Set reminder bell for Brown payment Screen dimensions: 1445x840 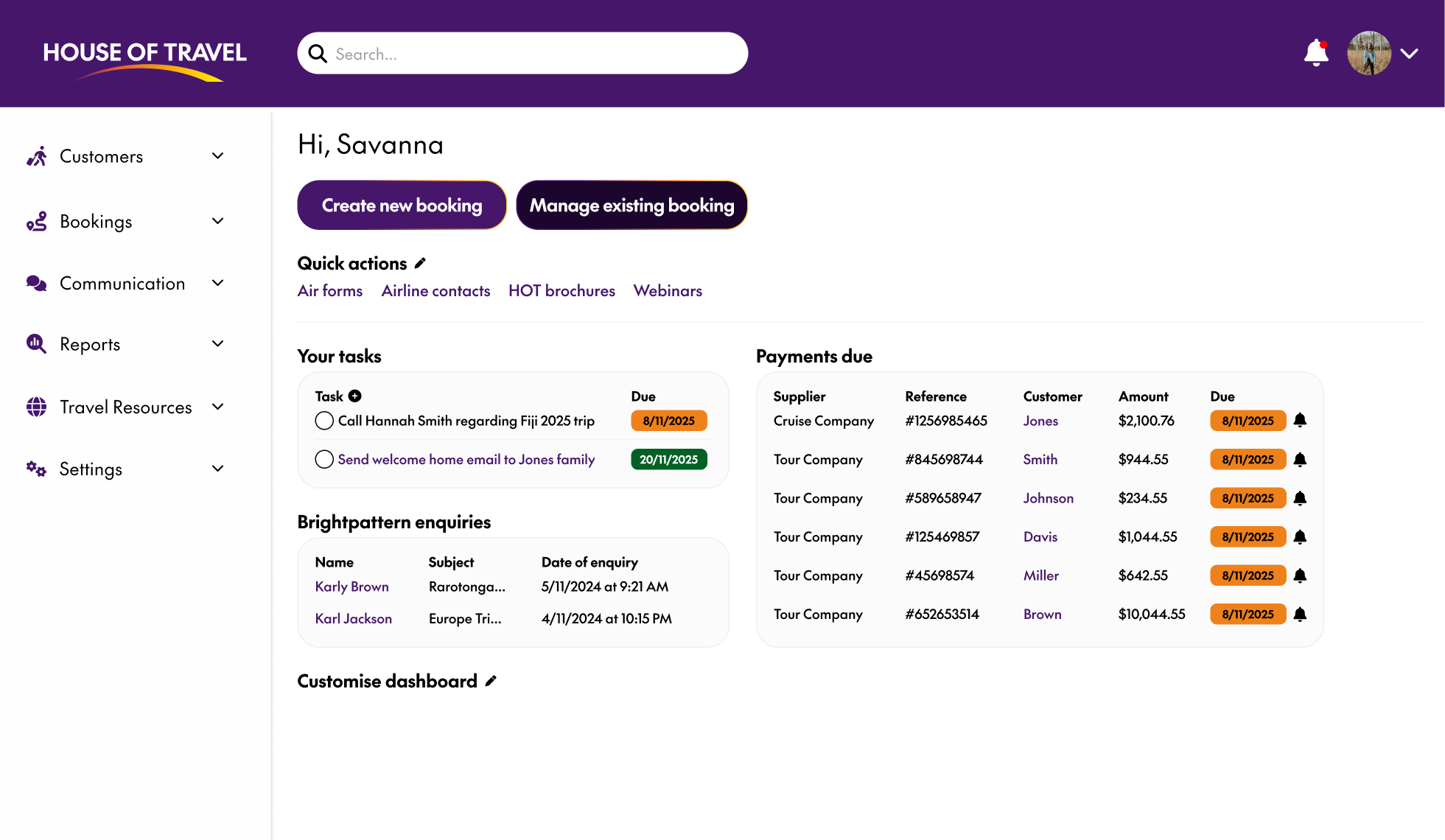coord(1300,614)
